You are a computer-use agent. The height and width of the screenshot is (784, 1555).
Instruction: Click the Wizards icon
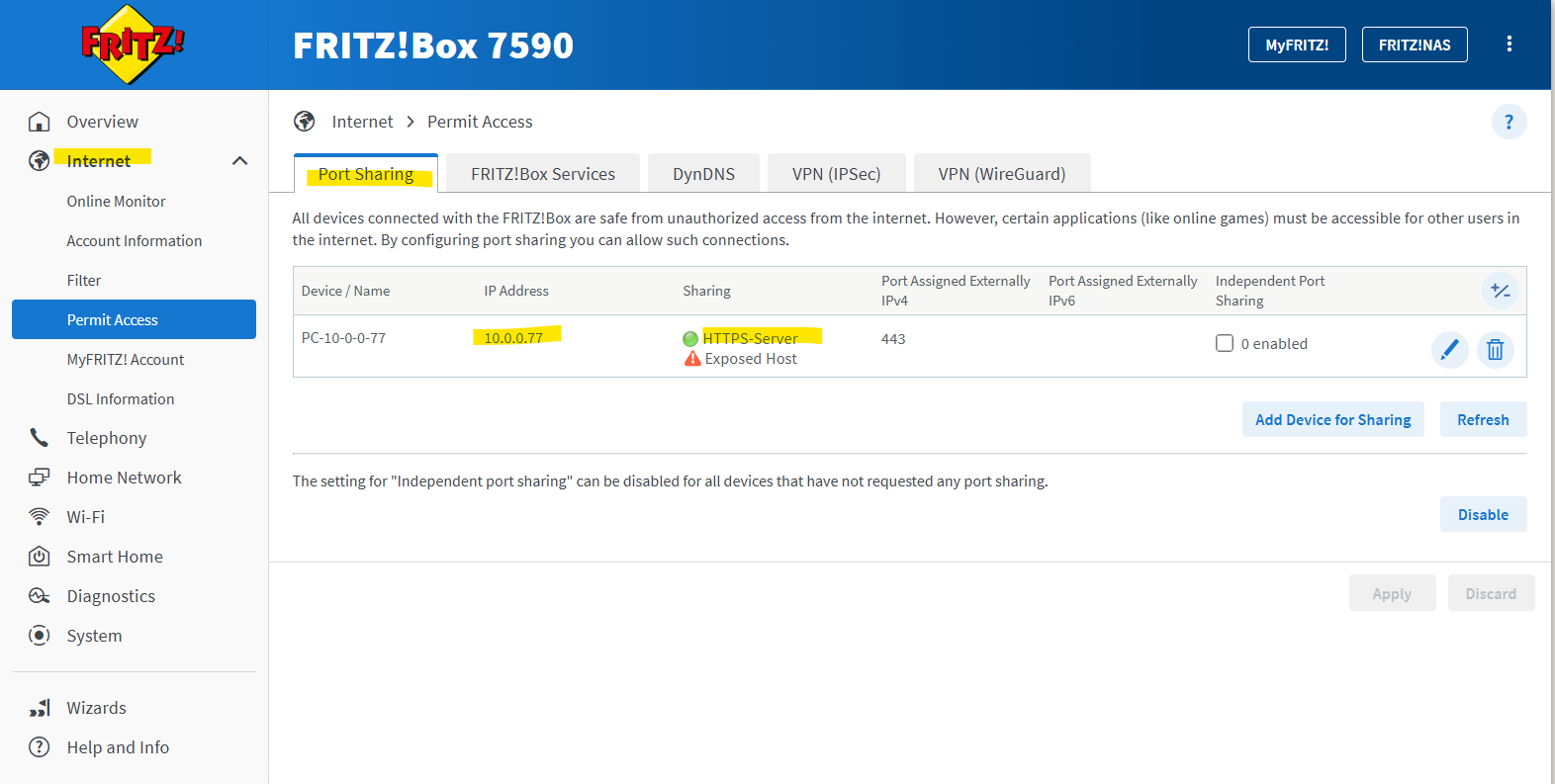[x=40, y=708]
